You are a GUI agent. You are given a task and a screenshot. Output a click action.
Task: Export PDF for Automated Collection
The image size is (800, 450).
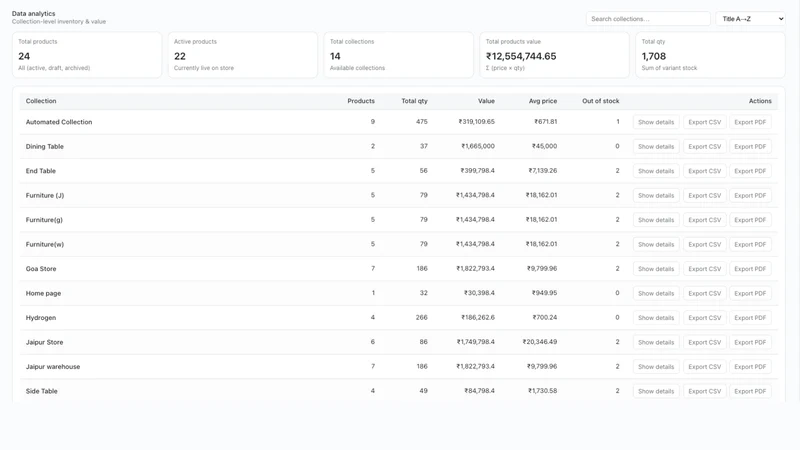pyautogui.click(x=750, y=122)
